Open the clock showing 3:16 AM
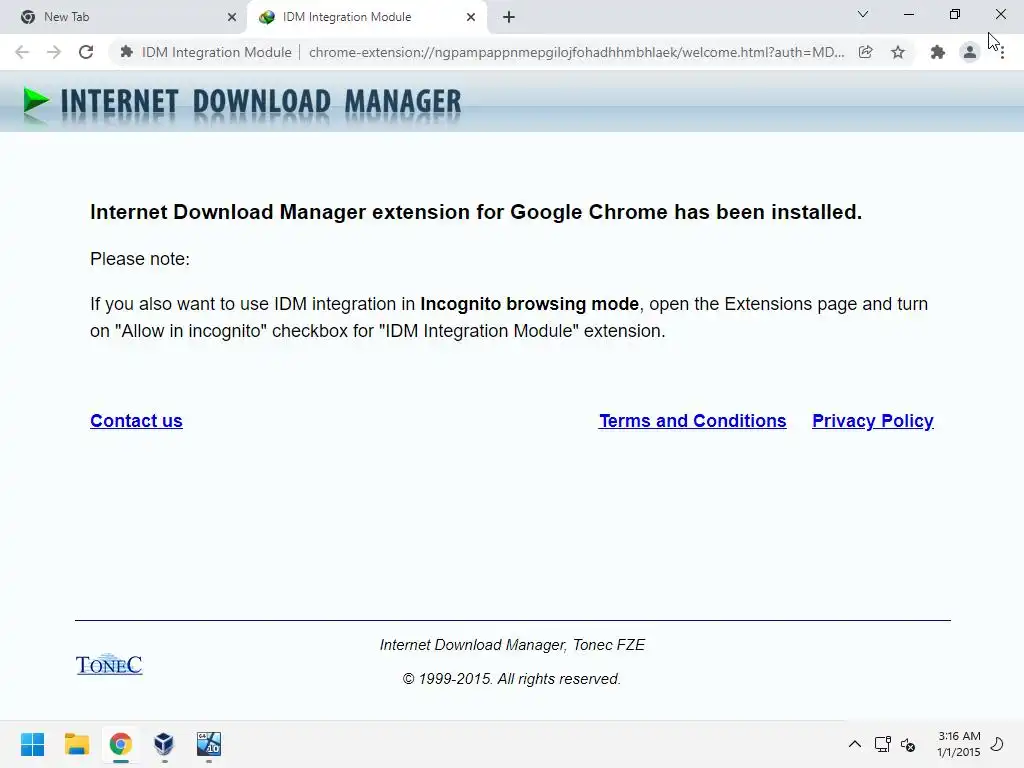The image size is (1024, 768). pyautogui.click(x=959, y=744)
